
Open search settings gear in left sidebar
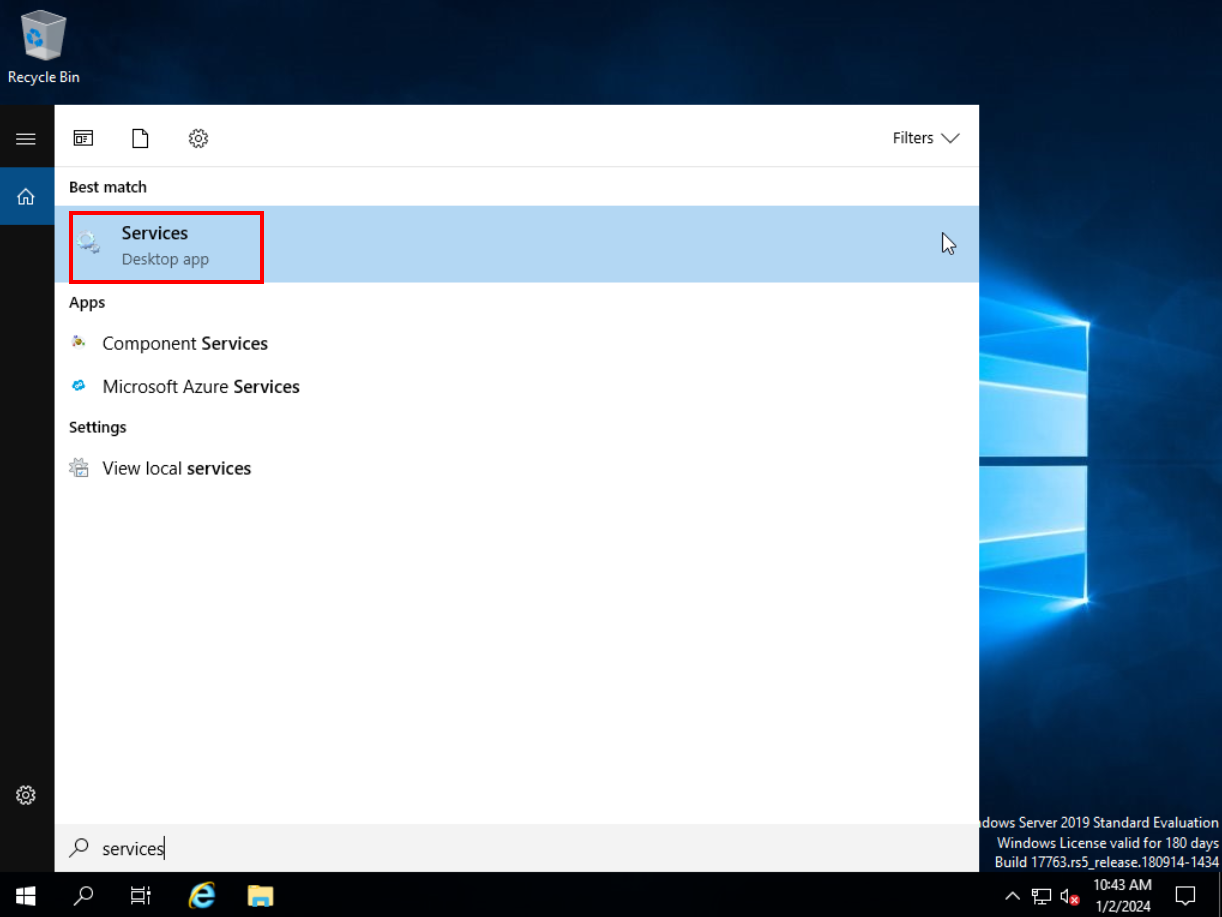[x=26, y=796]
